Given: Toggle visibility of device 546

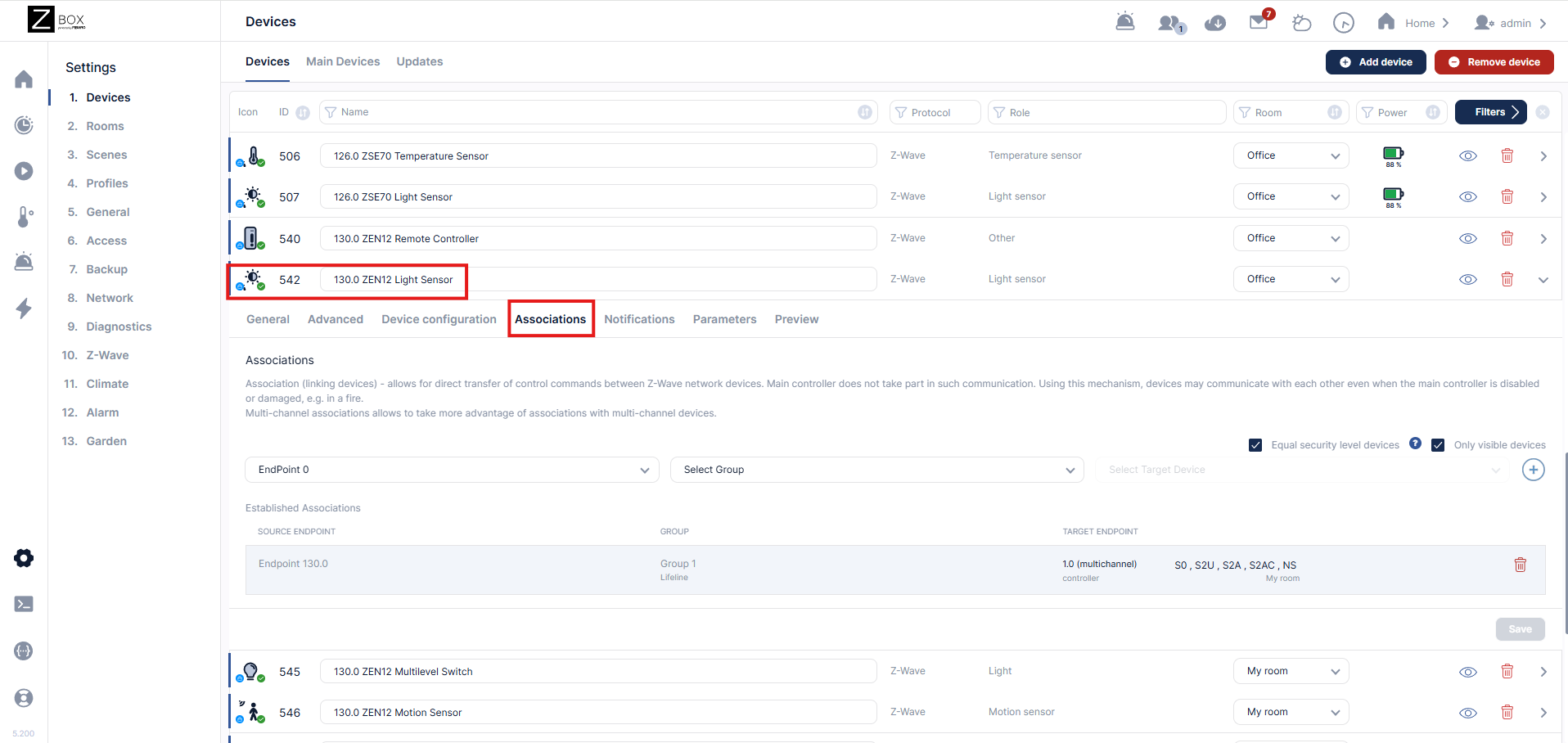Looking at the screenshot, I should [x=1468, y=713].
